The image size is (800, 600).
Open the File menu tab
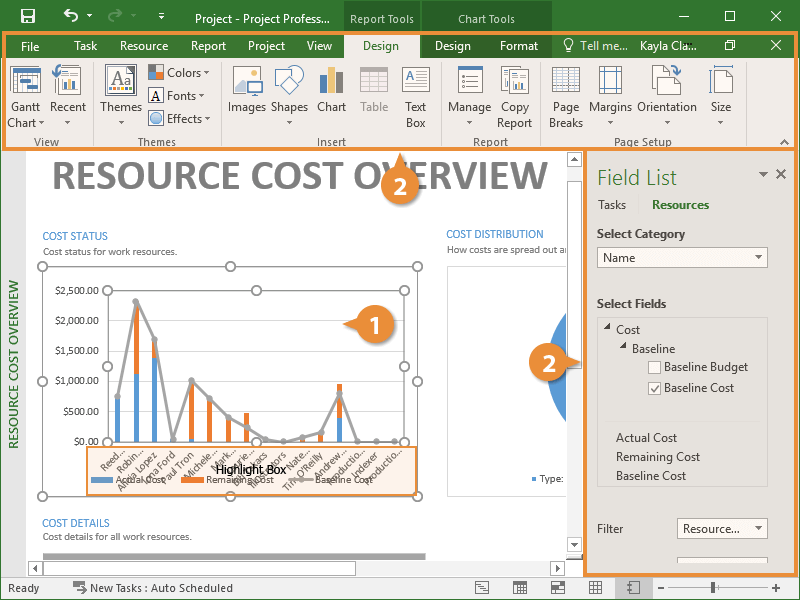pyautogui.click(x=30, y=46)
